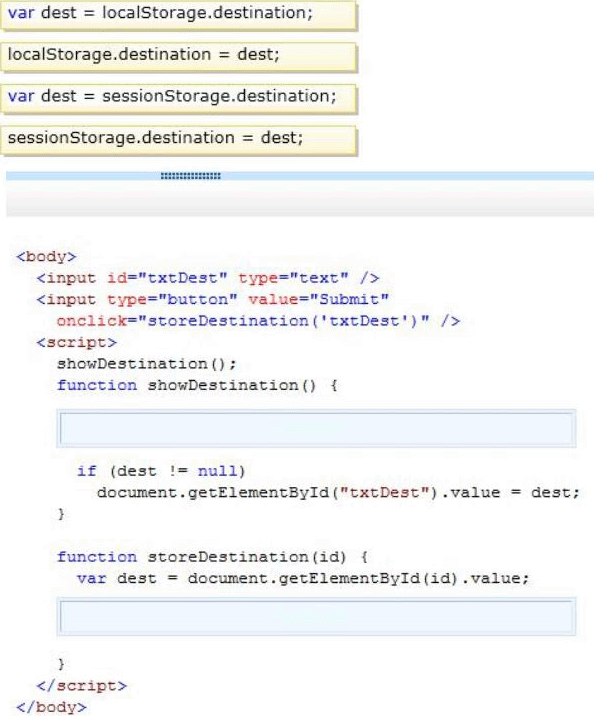Screen dimensions: 594x716
Task: Click the opening <body> tag line
Action: (x=46, y=257)
